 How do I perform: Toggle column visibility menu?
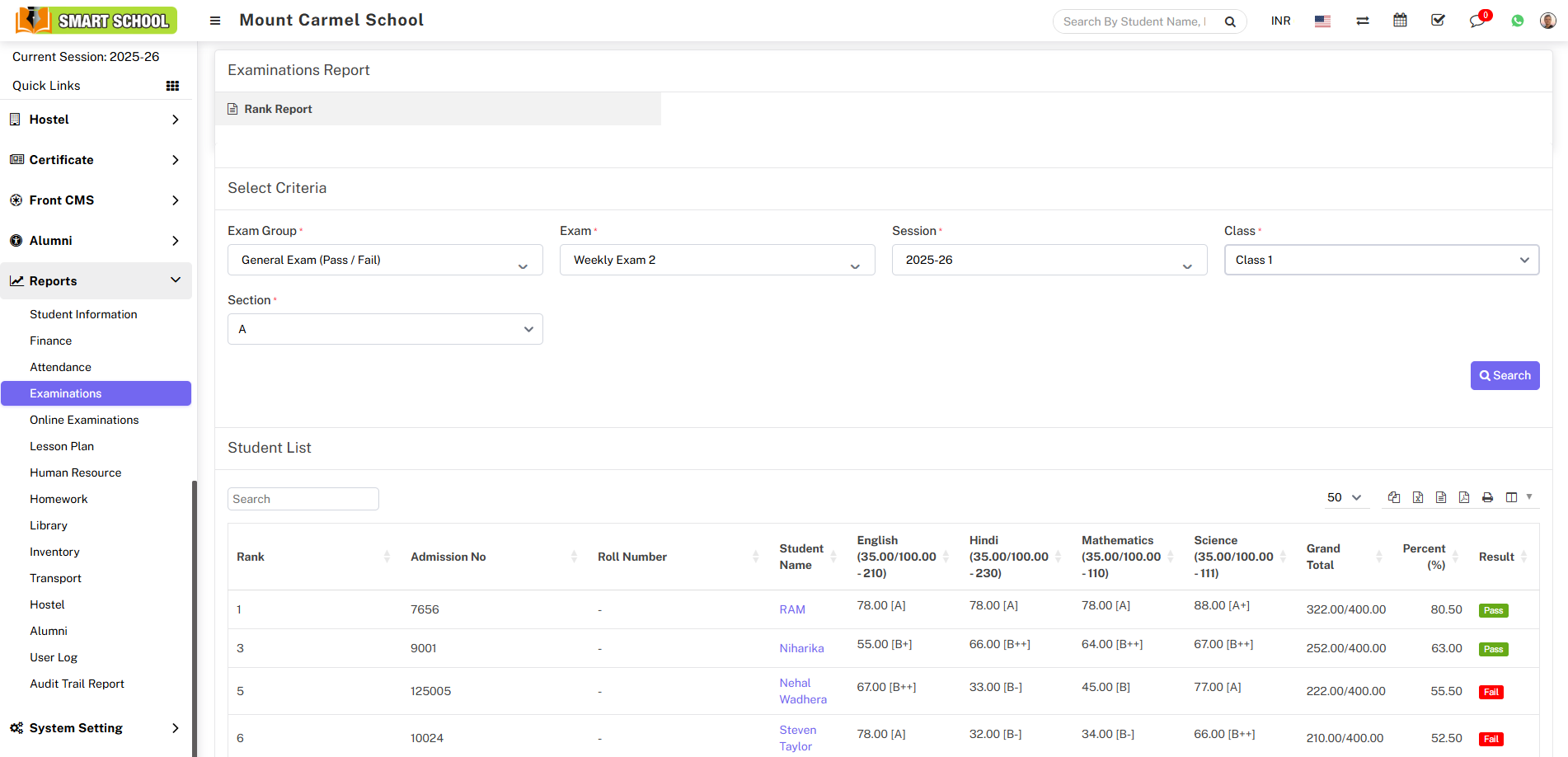click(1517, 497)
